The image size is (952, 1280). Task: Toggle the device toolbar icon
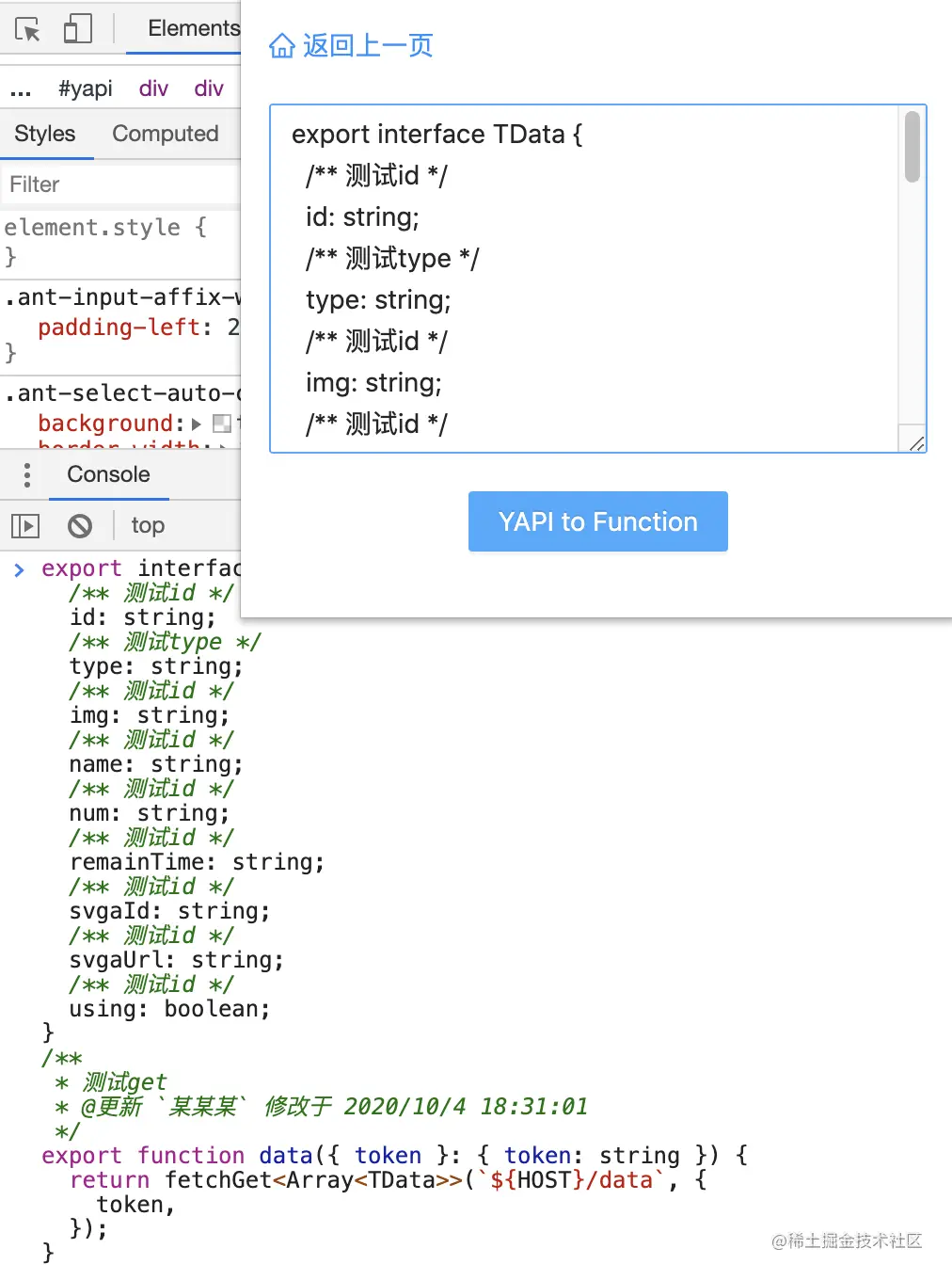pyautogui.click(x=80, y=27)
